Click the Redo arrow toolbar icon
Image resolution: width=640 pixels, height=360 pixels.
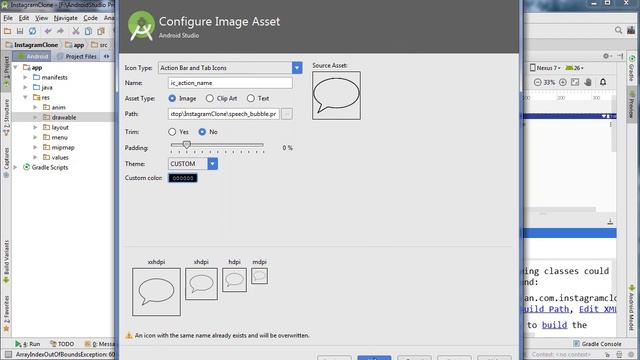point(60,31)
